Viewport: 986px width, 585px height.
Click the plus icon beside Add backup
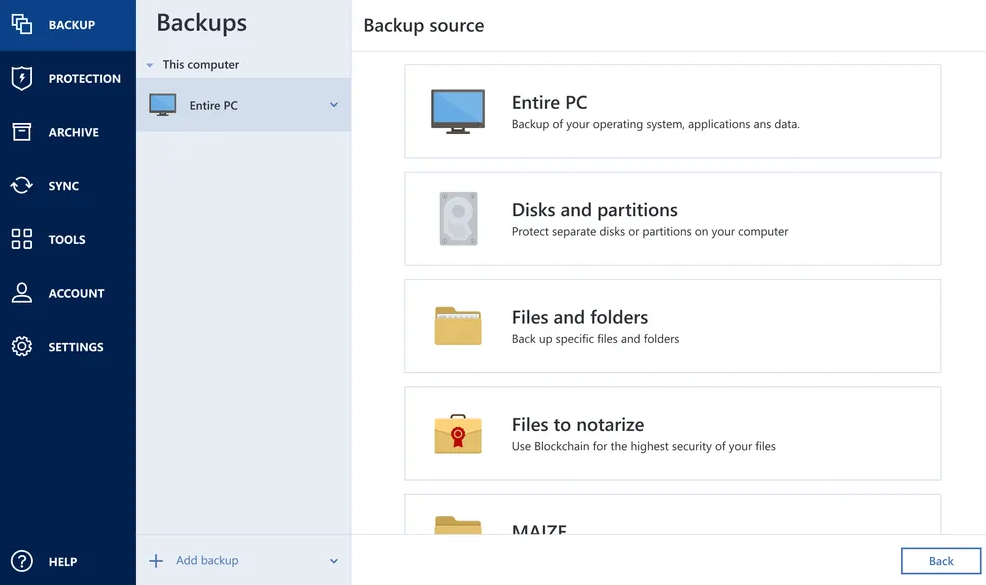tap(156, 560)
